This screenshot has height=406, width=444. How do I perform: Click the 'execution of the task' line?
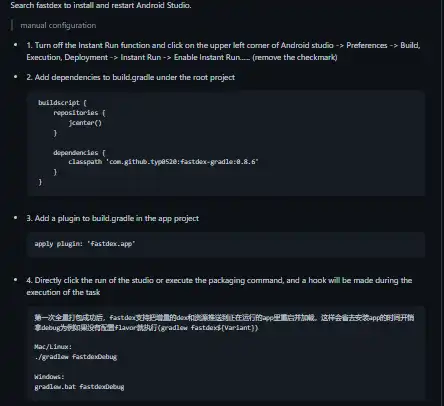point(63,292)
